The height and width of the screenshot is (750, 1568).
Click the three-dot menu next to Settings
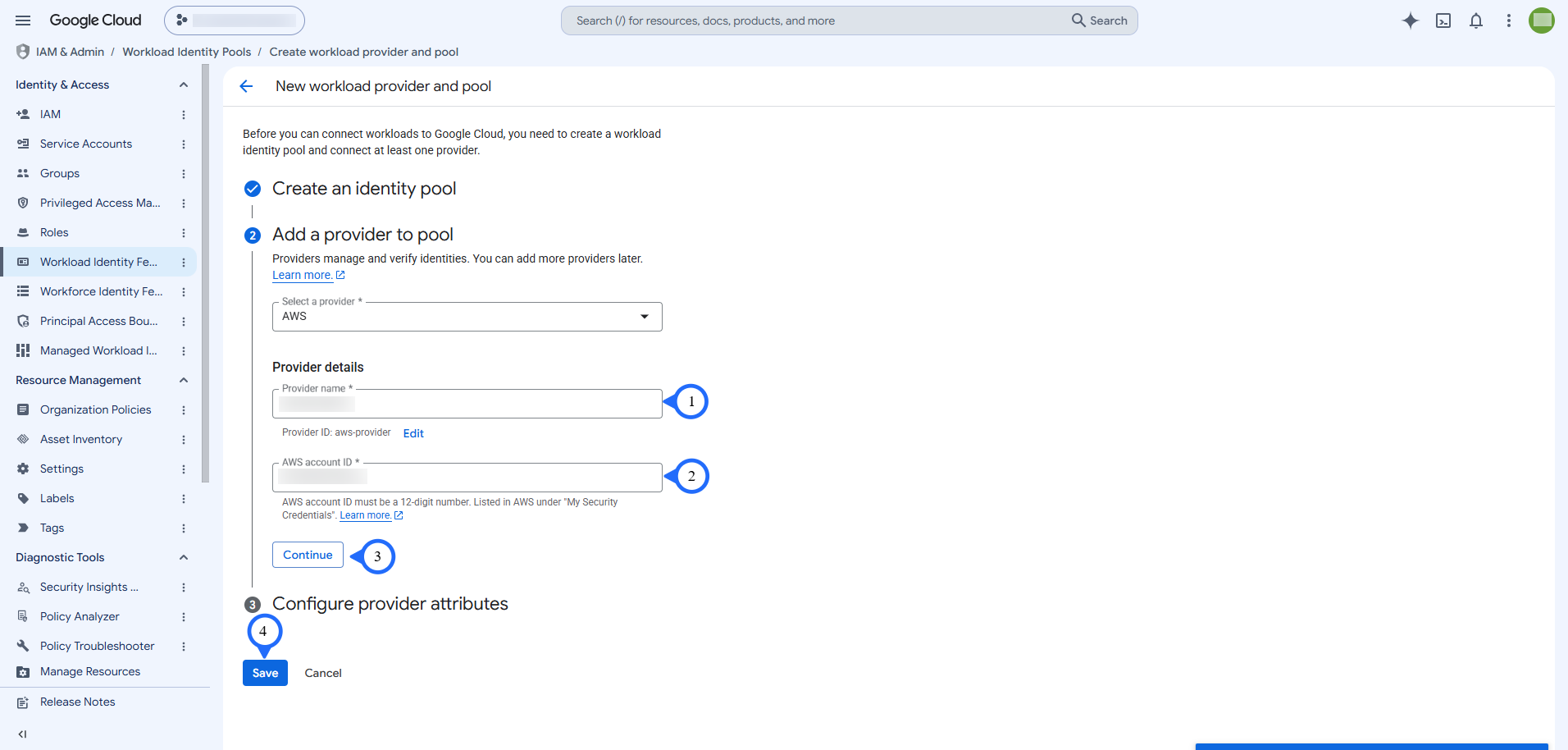click(184, 469)
